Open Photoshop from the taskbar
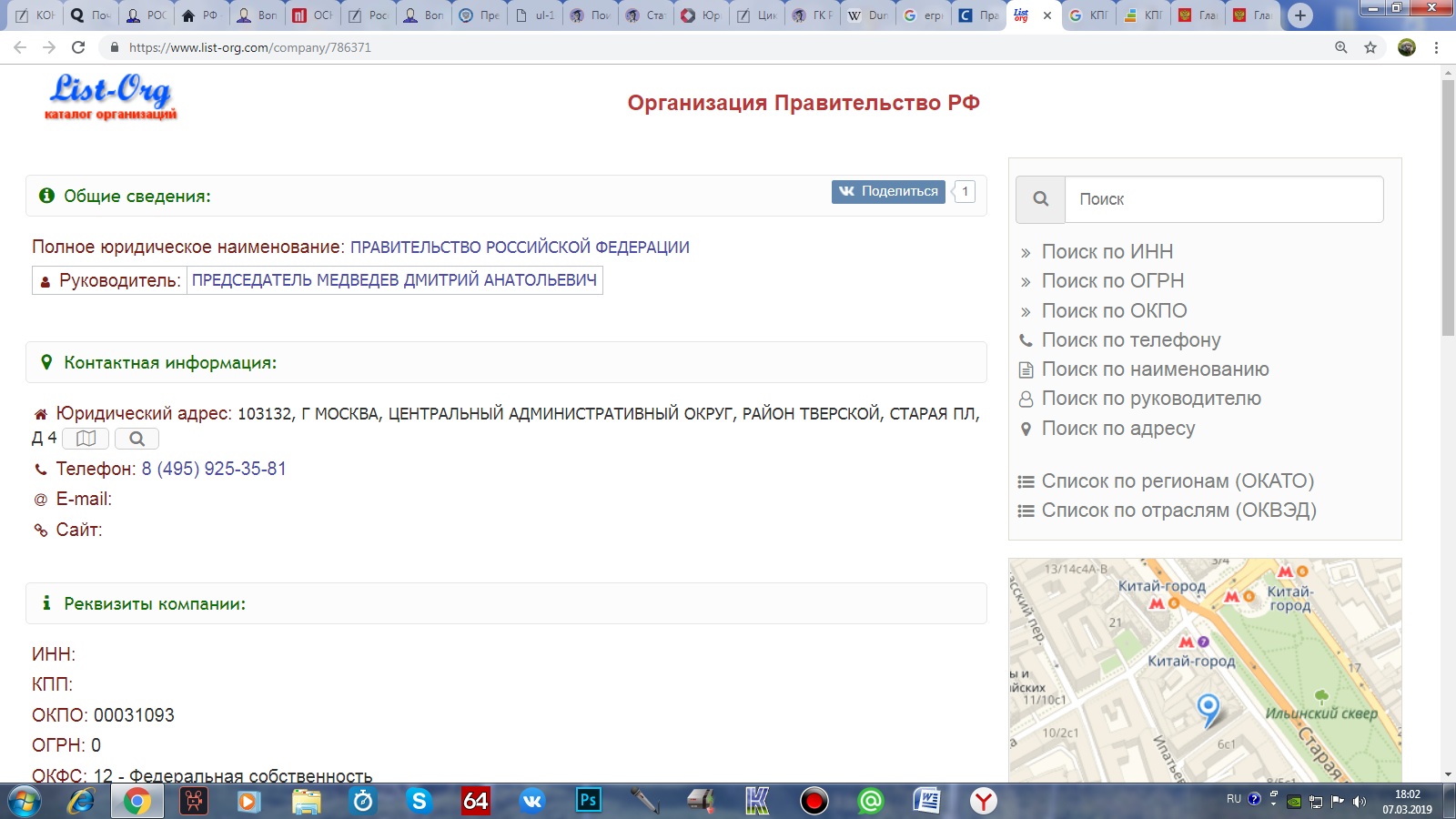The image size is (1456, 819). point(589,801)
